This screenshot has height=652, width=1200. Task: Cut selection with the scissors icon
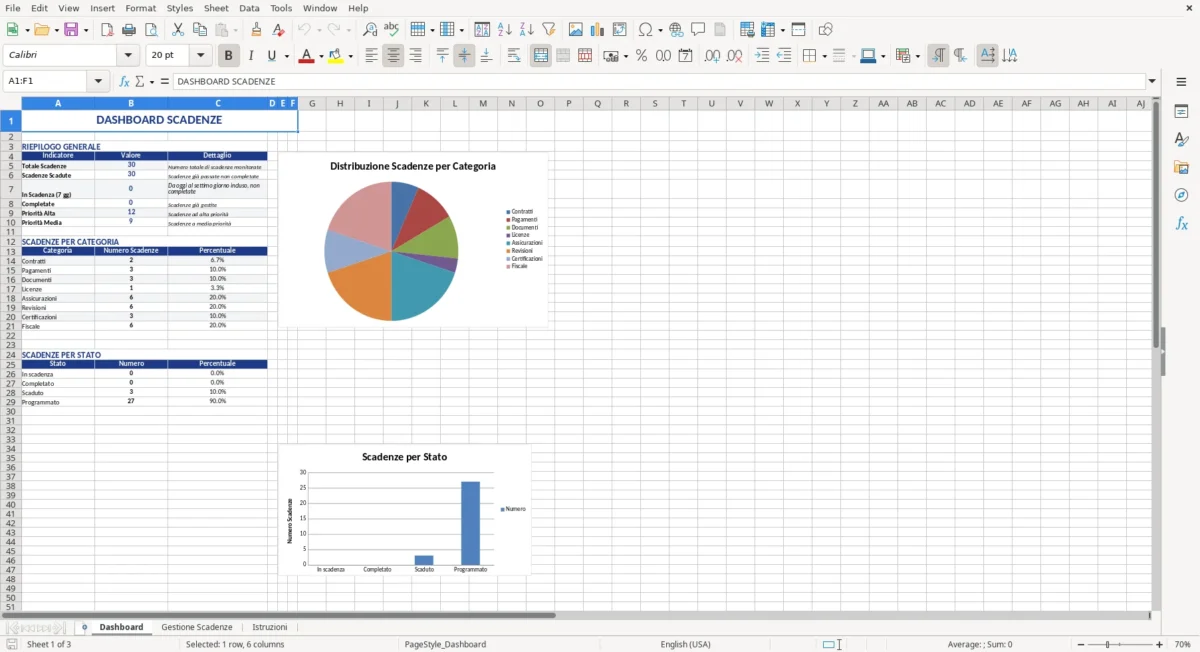click(178, 30)
